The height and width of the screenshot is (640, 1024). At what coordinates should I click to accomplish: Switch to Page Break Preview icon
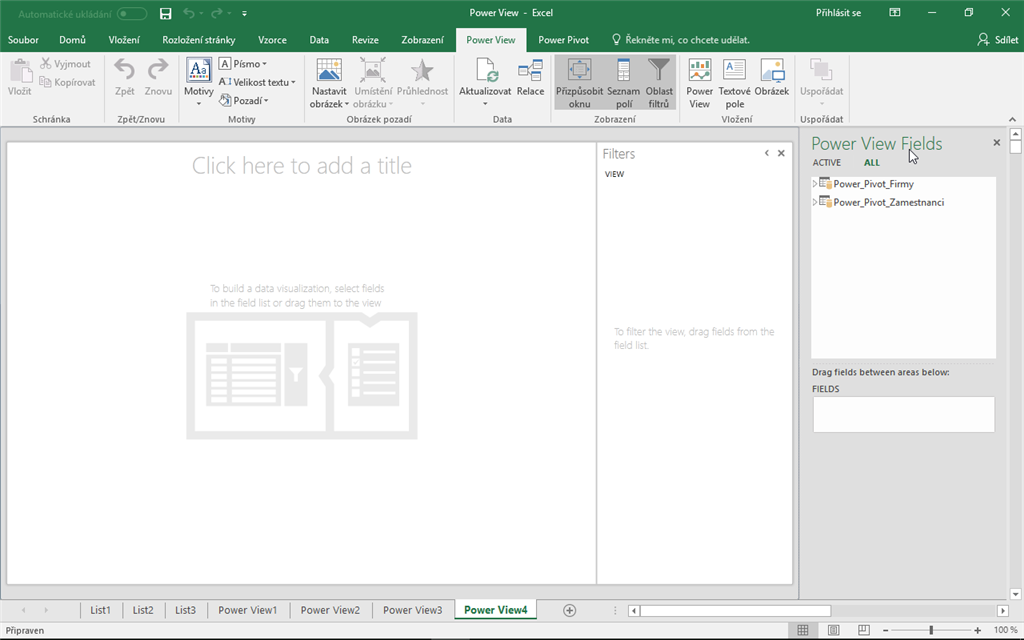863,630
